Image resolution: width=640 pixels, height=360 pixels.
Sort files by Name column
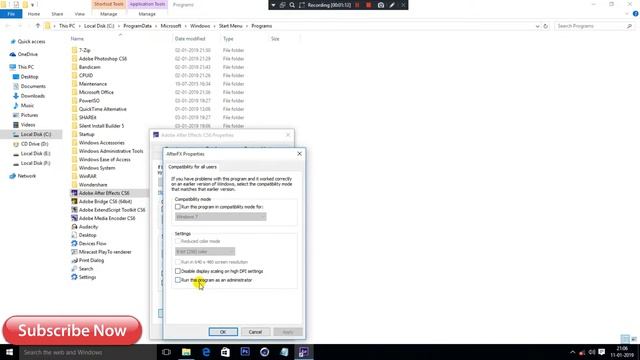click(77, 39)
